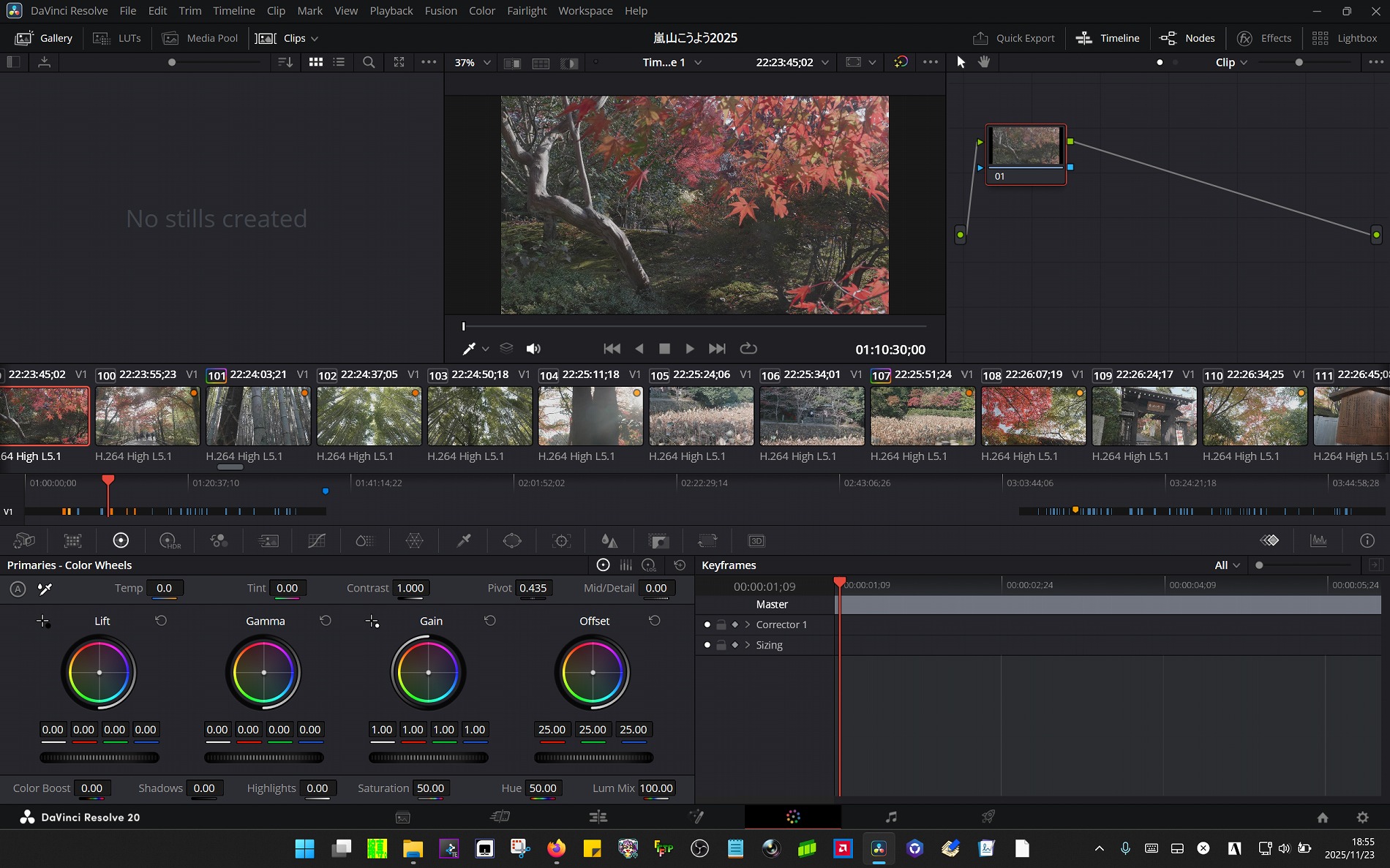Click the Gain master wheel slider
This screenshot has width=1390, height=868.
428,758
